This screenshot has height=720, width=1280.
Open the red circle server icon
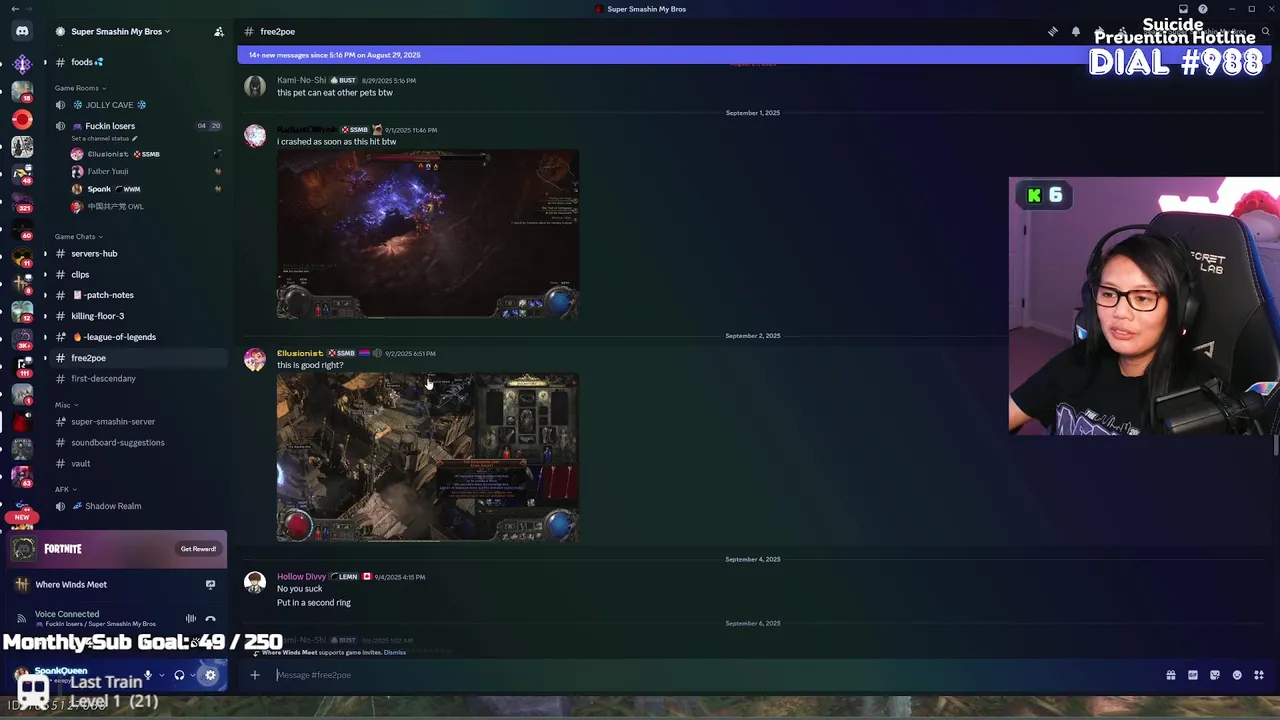(22, 120)
